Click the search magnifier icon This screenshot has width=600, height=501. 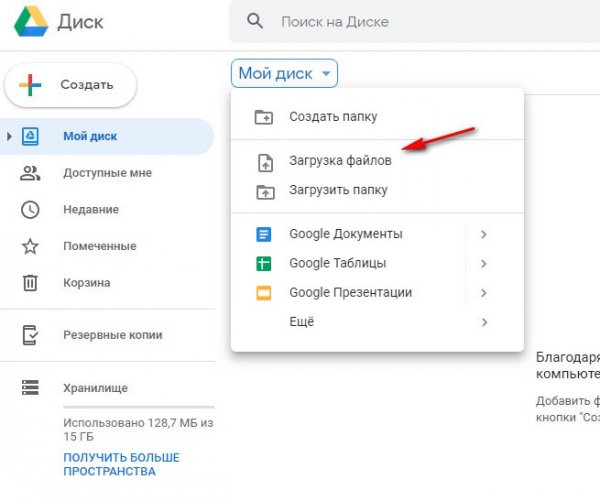coord(255,21)
